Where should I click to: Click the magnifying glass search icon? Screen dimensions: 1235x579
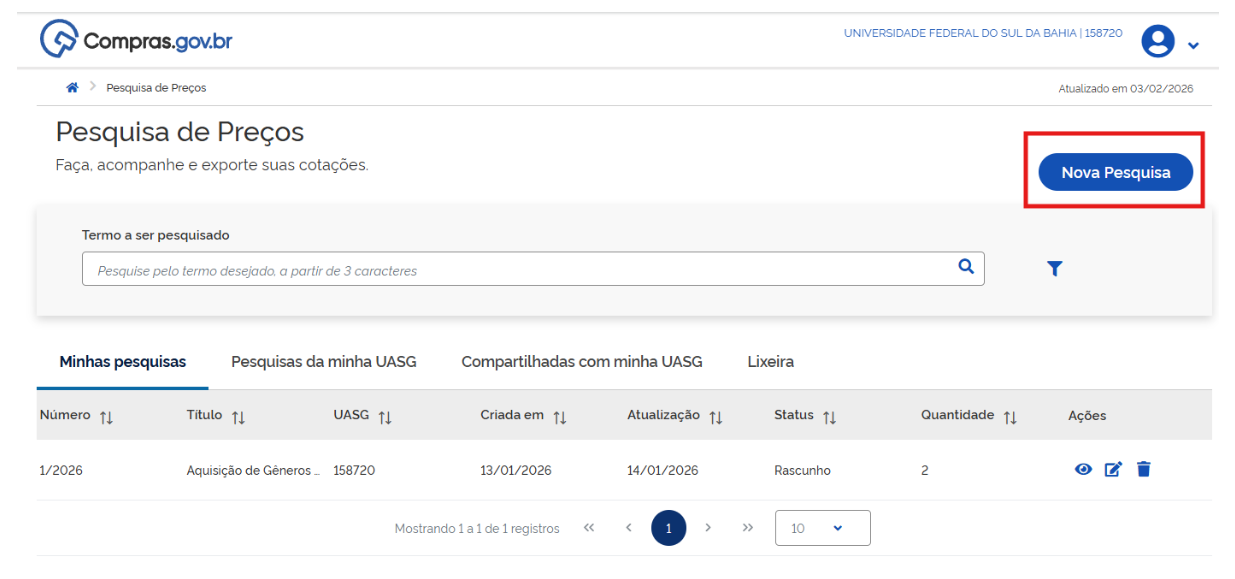click(x=966, y=266)
